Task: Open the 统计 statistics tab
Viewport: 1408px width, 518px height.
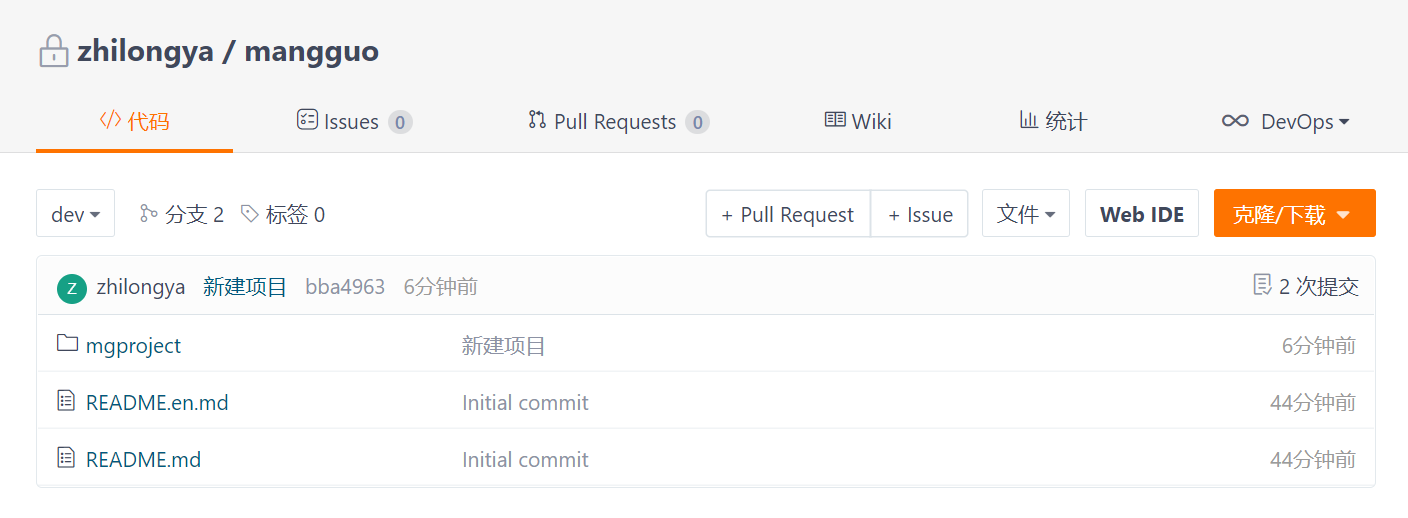Action: 1053,121
